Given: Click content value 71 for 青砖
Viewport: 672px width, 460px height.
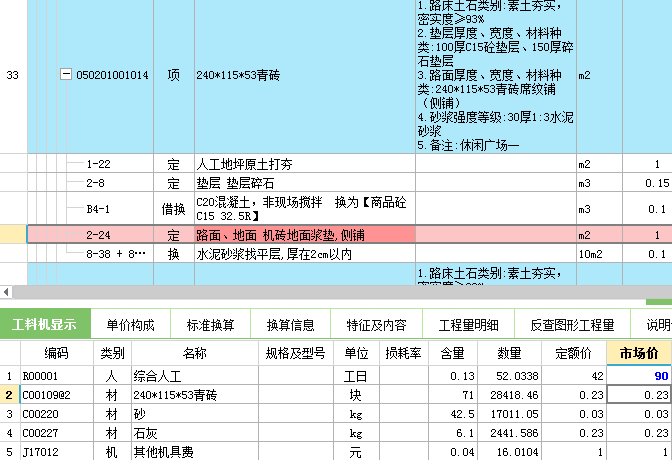Looking at the screenshot, I should 453,395.
